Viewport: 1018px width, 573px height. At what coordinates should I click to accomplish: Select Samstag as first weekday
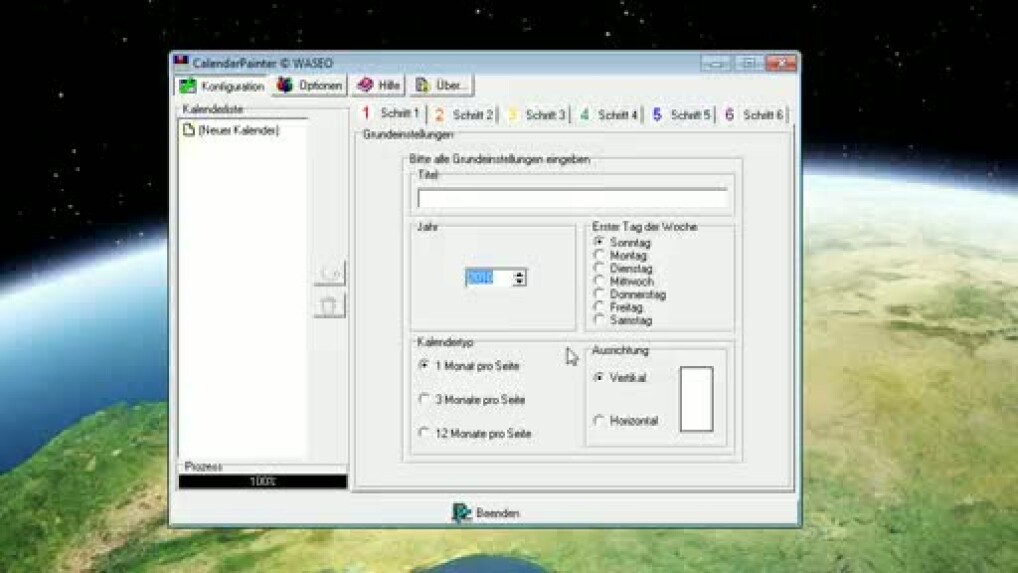click(600, 321)
